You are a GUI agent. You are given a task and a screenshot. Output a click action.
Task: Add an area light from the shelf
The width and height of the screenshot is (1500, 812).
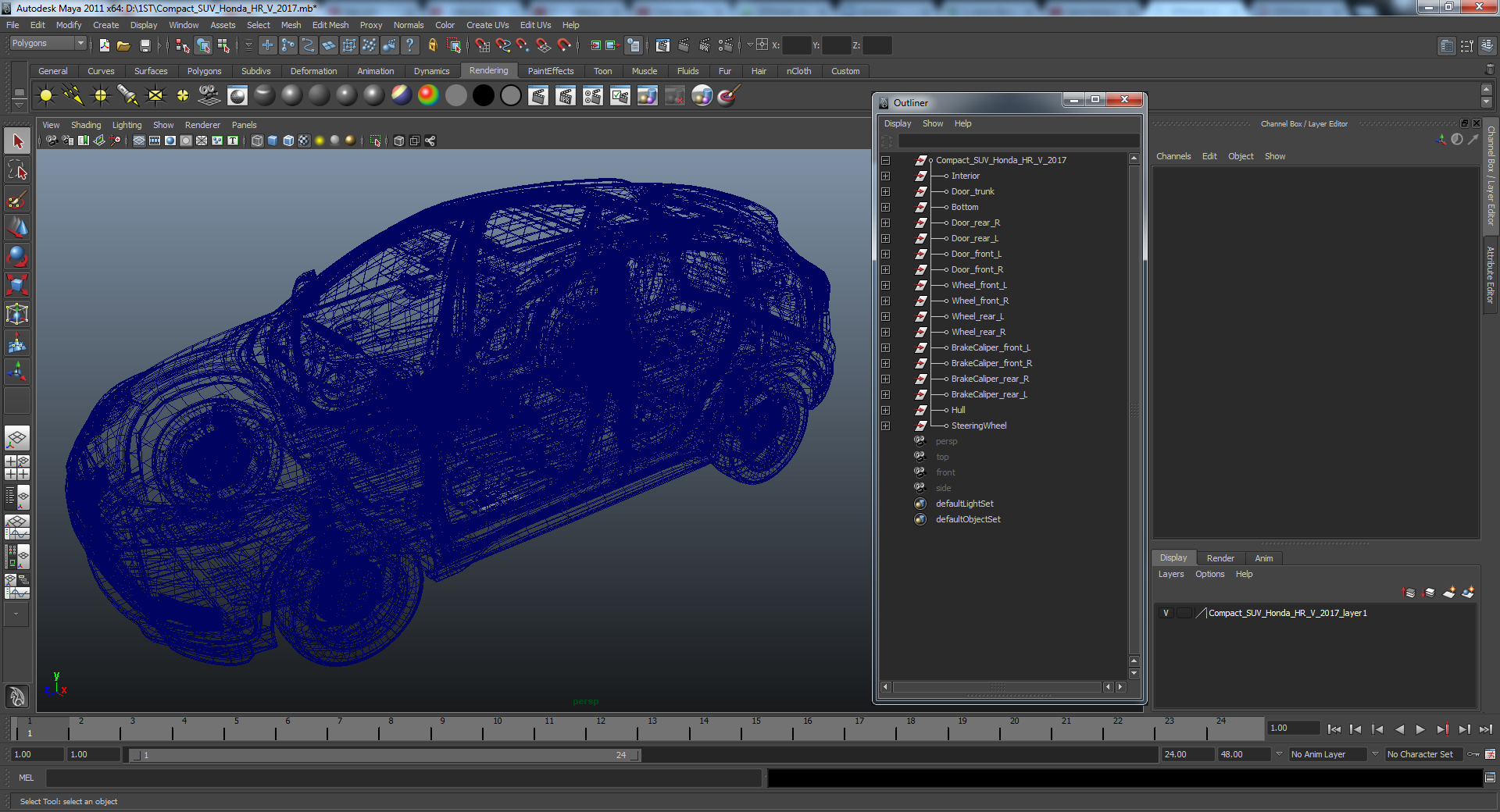[155, 96]
